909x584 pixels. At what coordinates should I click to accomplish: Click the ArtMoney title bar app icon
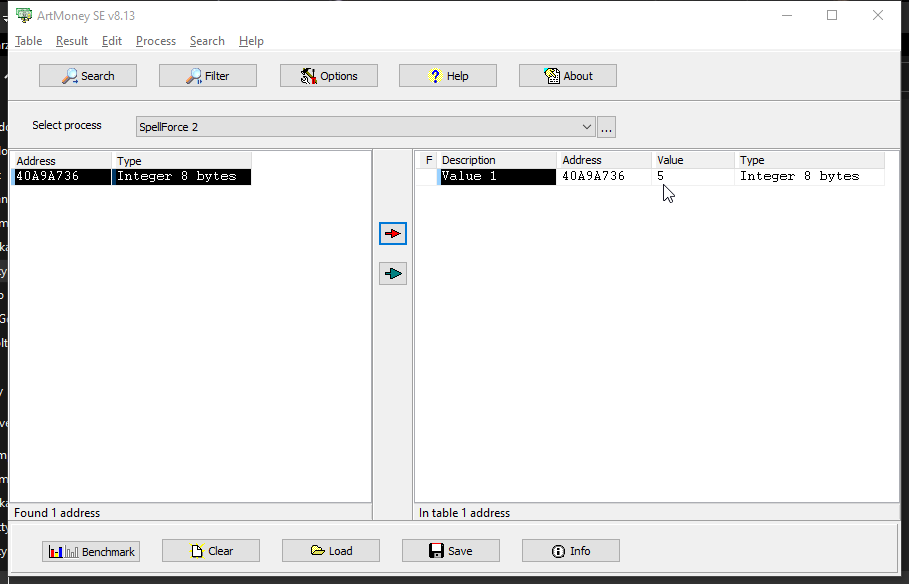click(24, 15)
